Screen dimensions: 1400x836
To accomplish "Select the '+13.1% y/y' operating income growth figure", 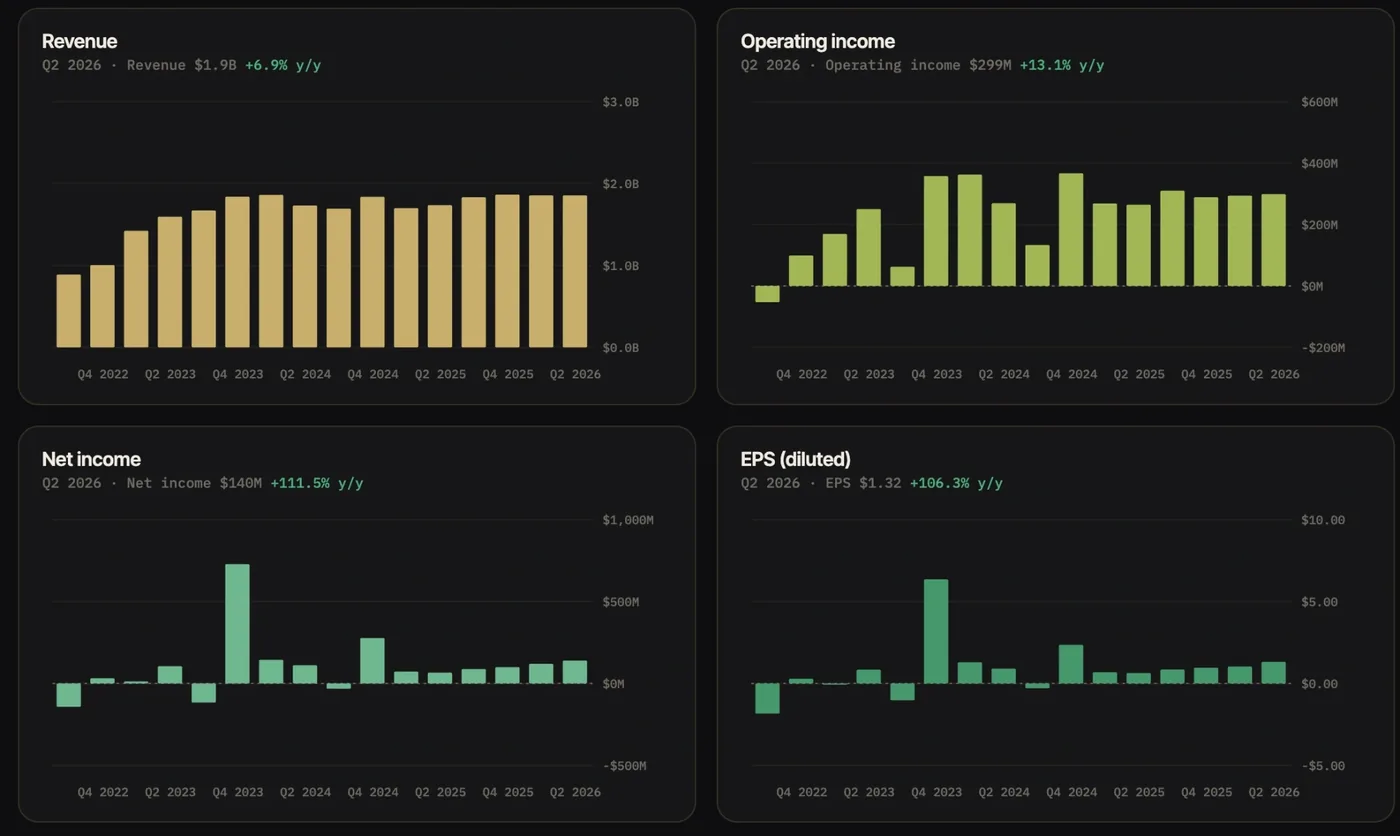I will pyautogui.click(x=1062, y=65).
